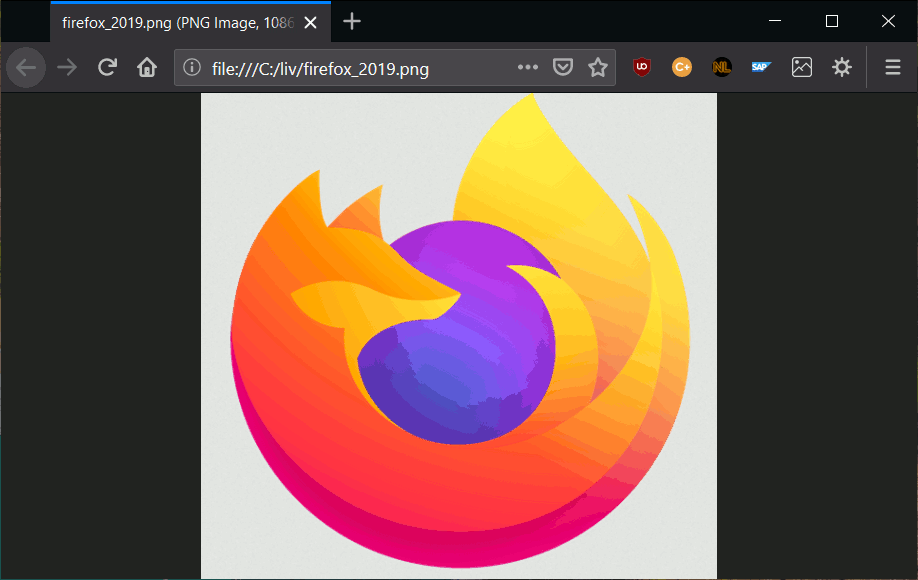Open the Firefox hamburger menu
Viewport: 918px width, 580px height.
point(892,67)
